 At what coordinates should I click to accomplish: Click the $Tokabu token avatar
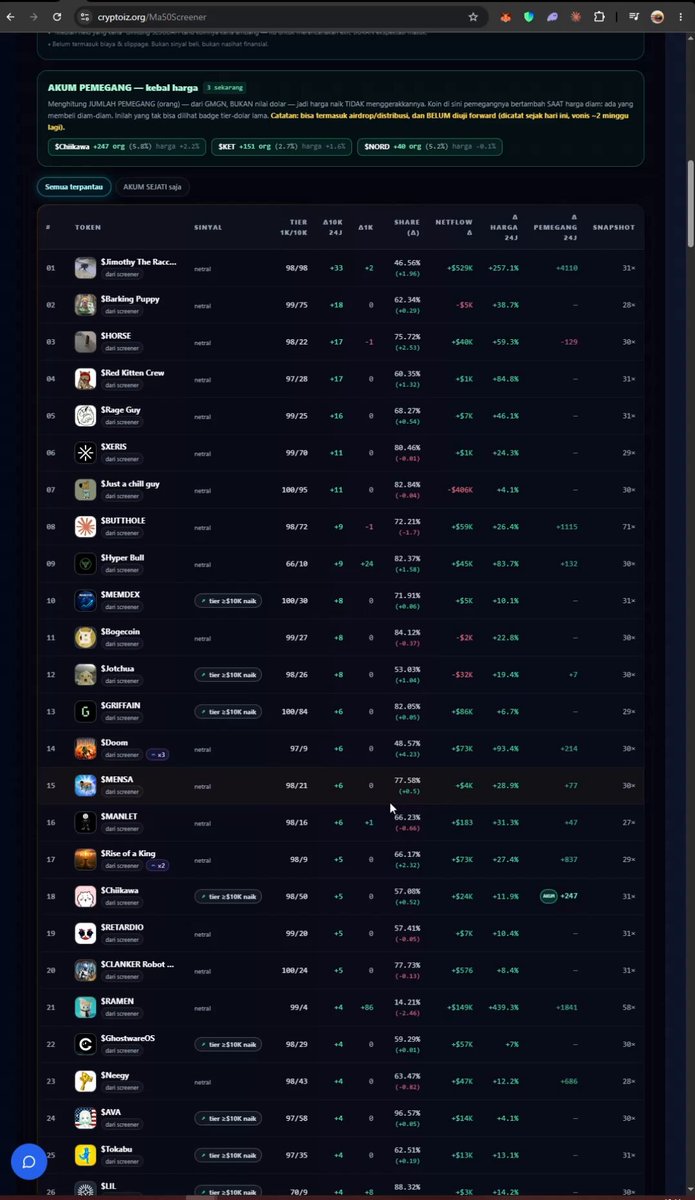point(85,1156)
